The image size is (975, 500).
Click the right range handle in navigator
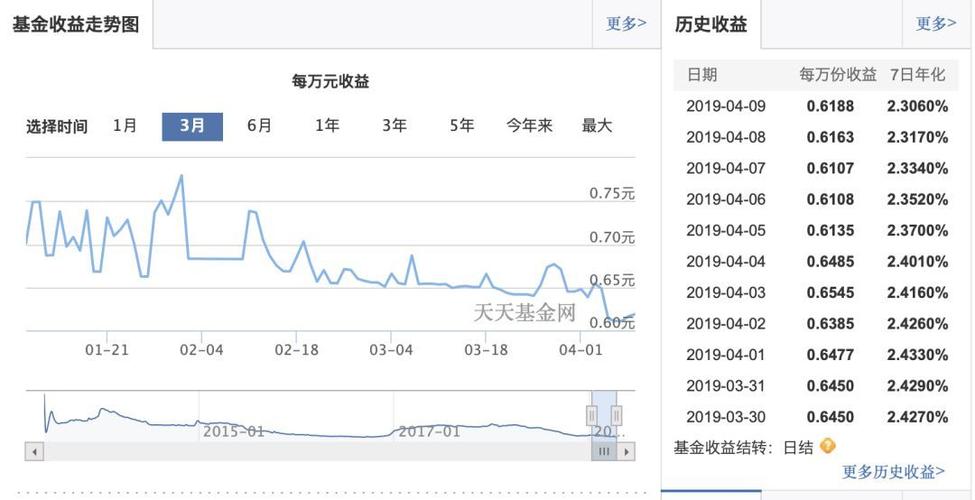617,415
